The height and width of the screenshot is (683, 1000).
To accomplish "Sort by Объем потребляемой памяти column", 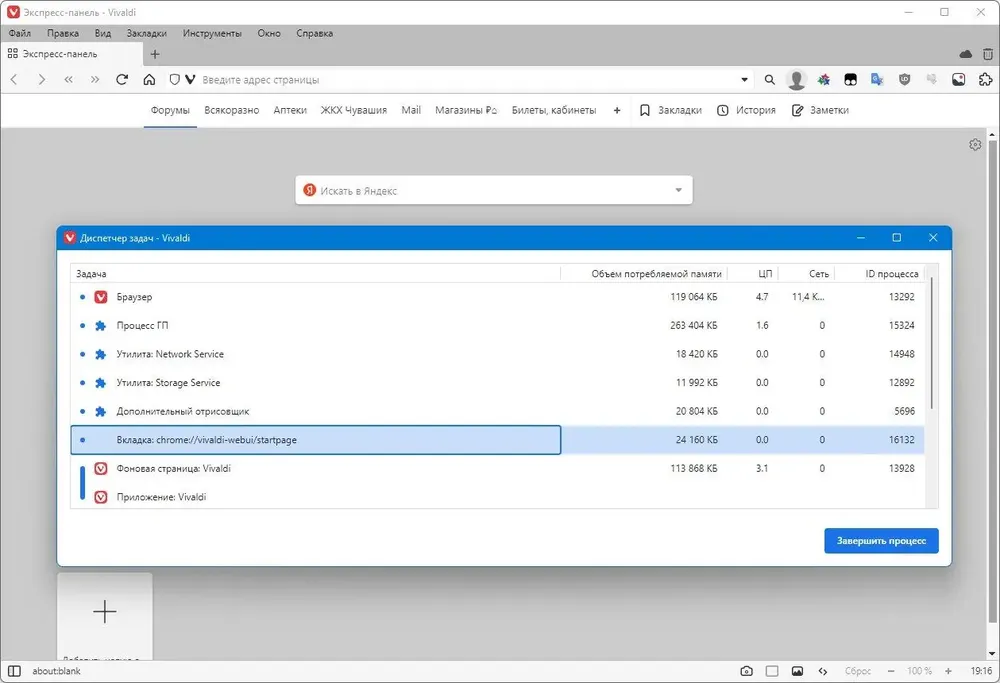I will tap(643, 274).
